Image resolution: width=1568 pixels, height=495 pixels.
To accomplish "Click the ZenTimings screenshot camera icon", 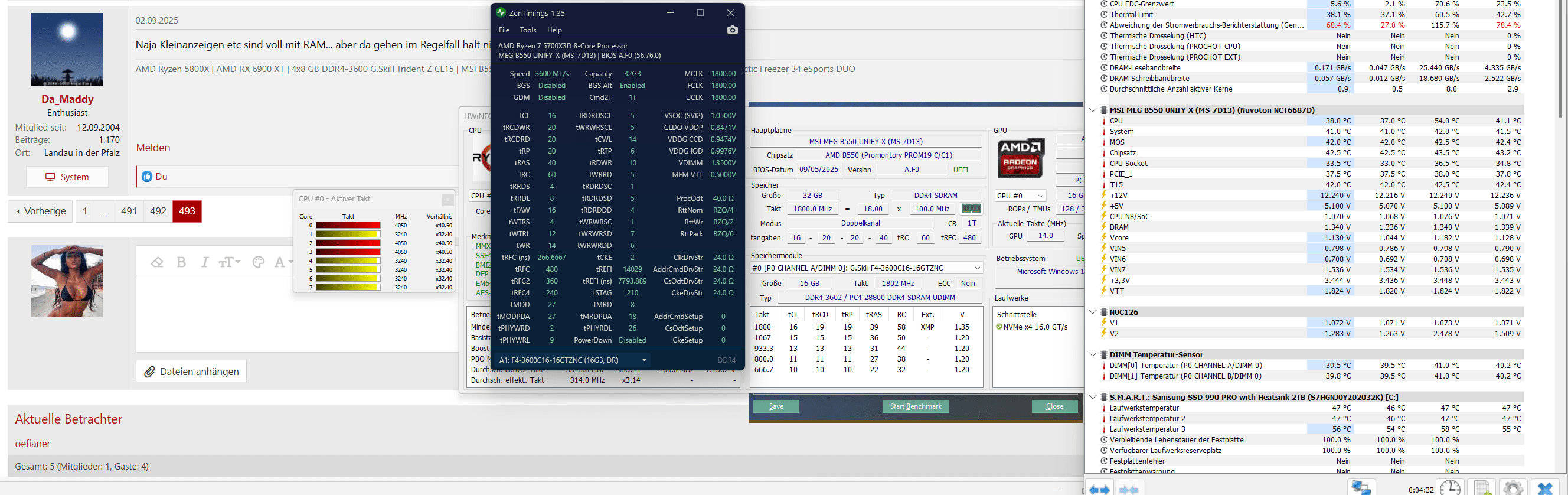I will 732,30.
